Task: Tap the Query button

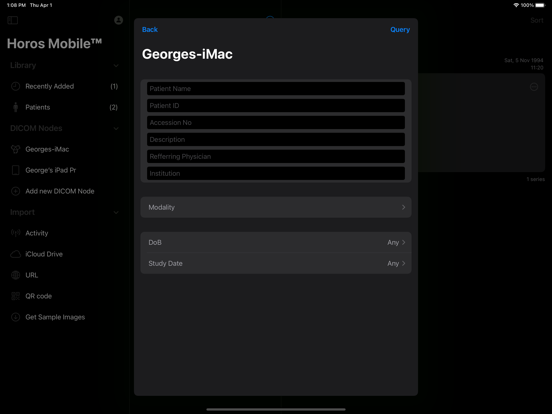Action: coord(400,30)
